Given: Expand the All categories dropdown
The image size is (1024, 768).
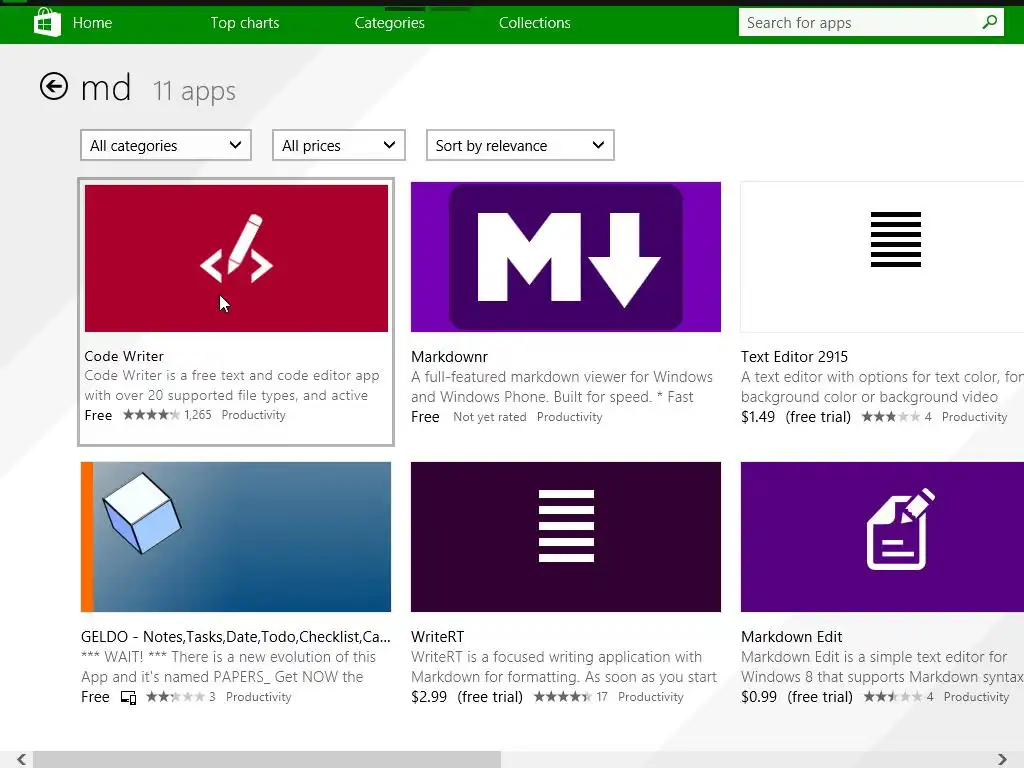Looking at the screenshot, I should pos(166,145).
